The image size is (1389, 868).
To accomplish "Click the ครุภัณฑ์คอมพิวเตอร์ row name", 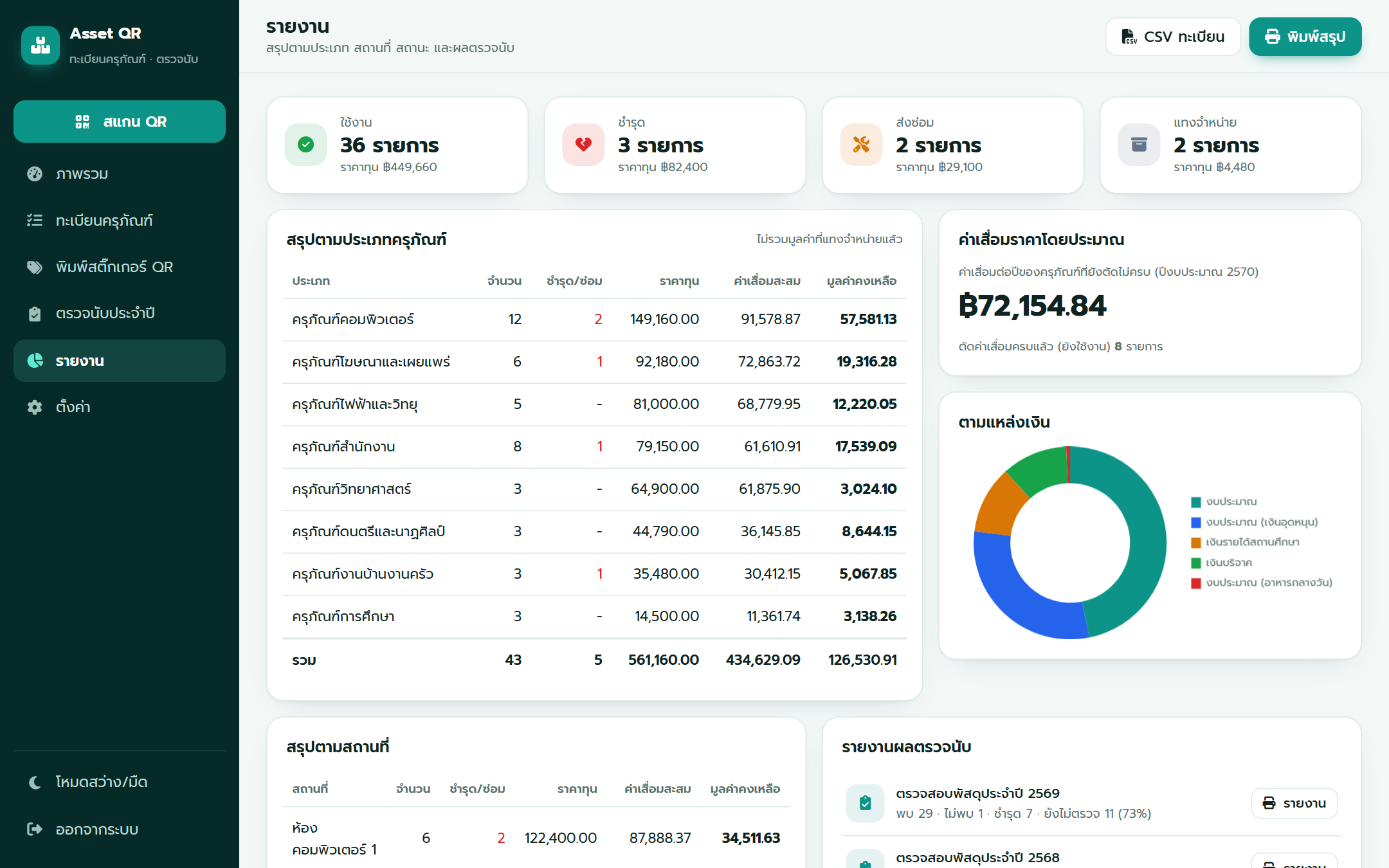I will click(x=353, y=320).
